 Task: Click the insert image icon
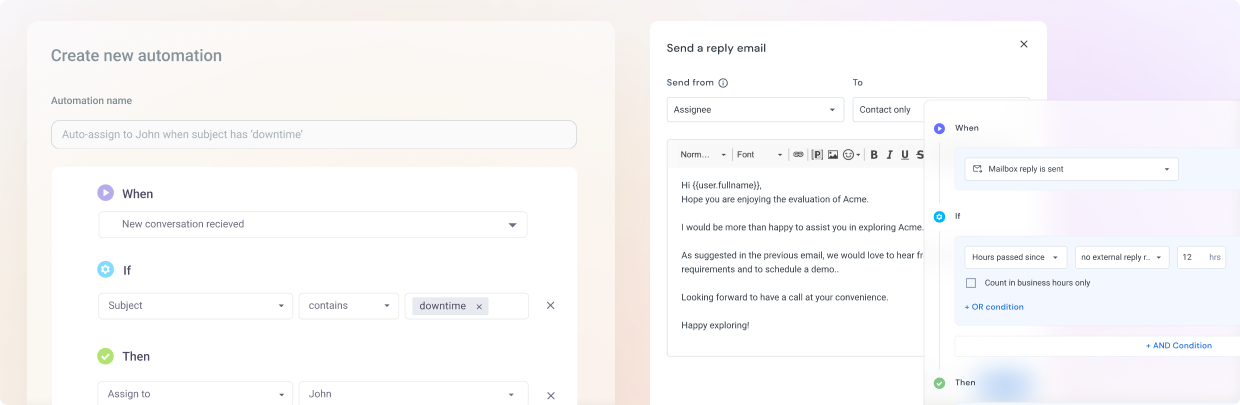833,155
